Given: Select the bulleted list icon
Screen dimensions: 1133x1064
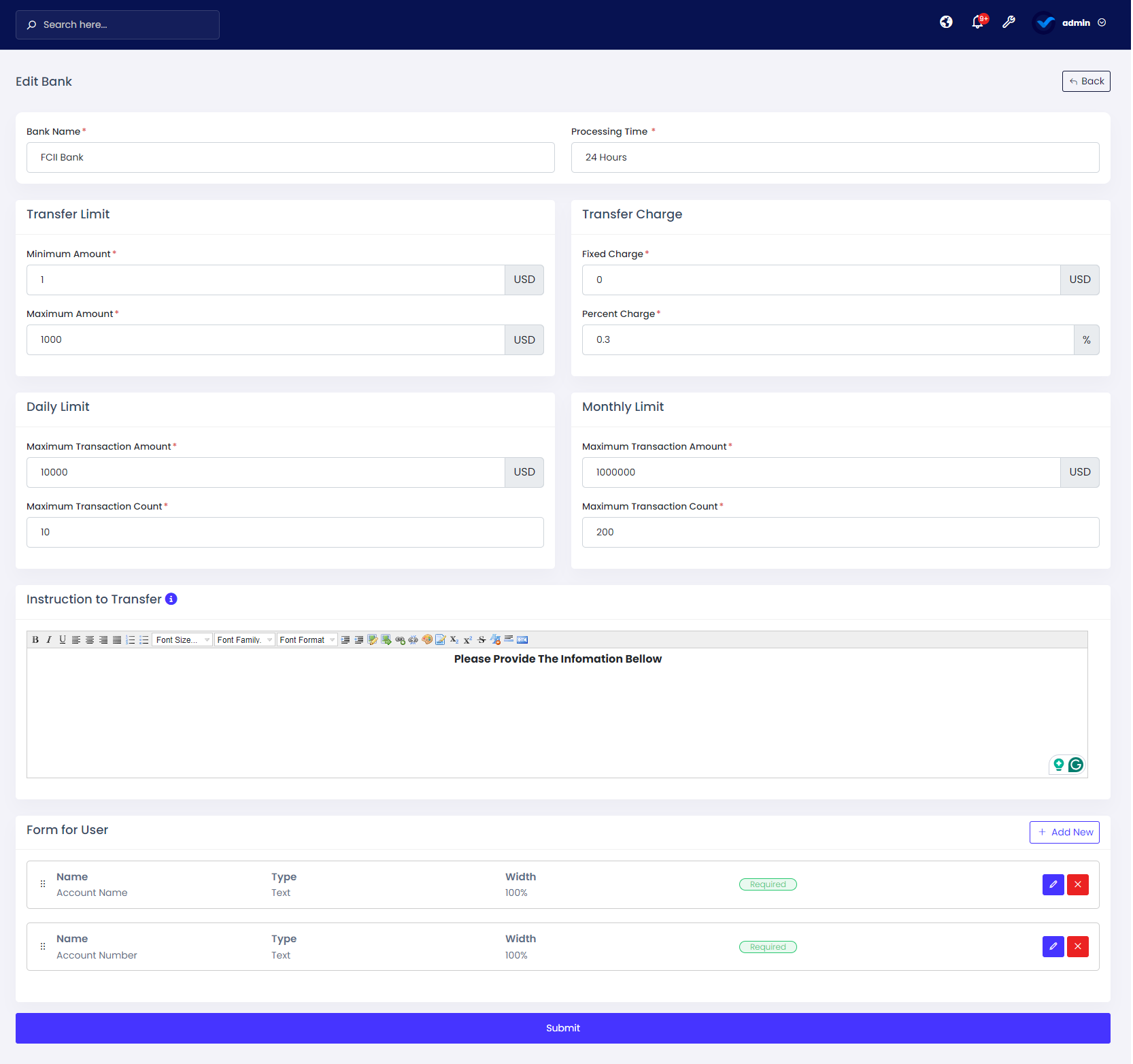Looking at the screenshot, I should [x=143, y=639].
